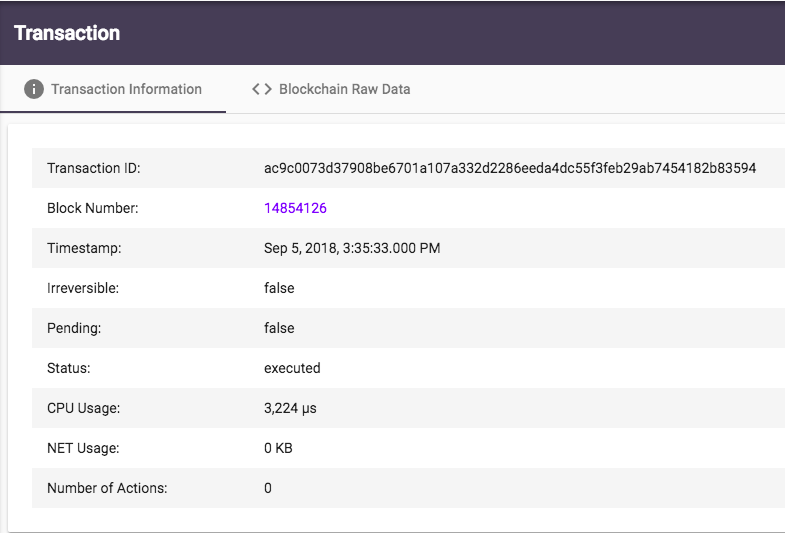This screenshot has width=785, height=533.
Task: Select the Pending false value
Action: pyautogui.click(x=279, y=328)
